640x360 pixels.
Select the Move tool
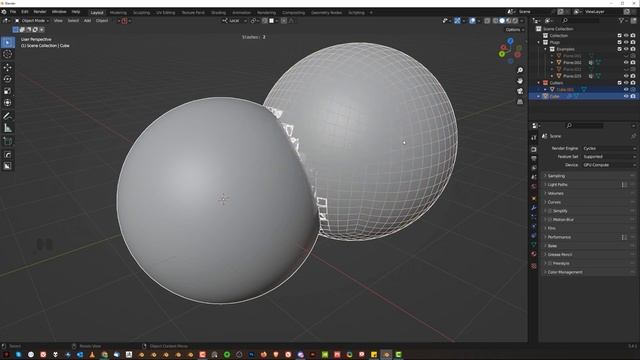point(8,67)
